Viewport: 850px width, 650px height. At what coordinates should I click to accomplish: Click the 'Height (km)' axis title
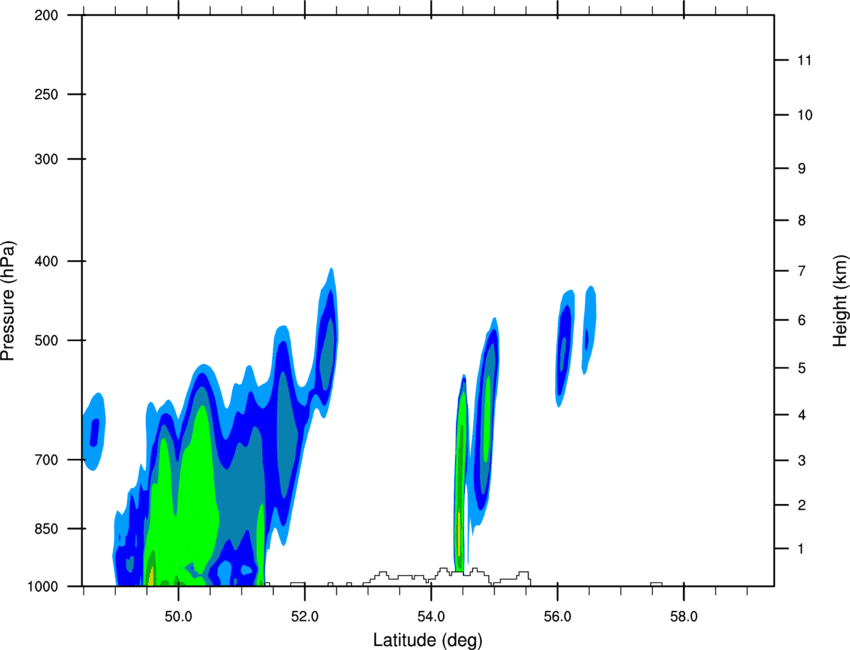click(x=840, y=301)
